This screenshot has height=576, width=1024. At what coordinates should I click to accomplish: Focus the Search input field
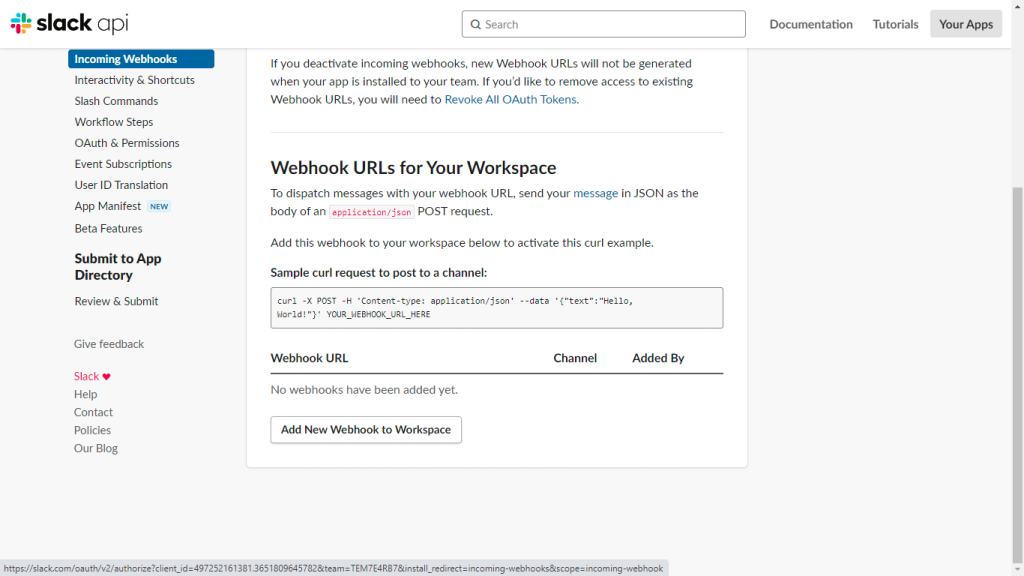[603, 24]
